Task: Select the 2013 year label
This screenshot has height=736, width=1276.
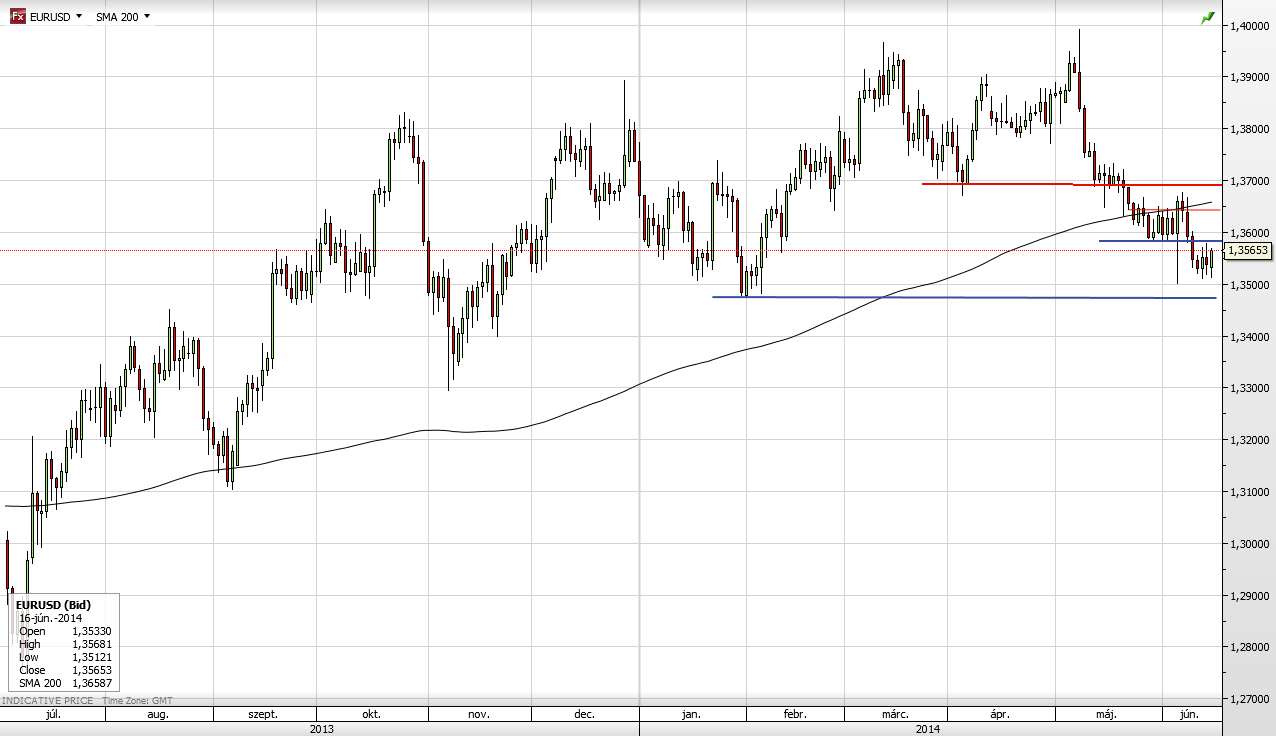Action: (x=322, y=729)
